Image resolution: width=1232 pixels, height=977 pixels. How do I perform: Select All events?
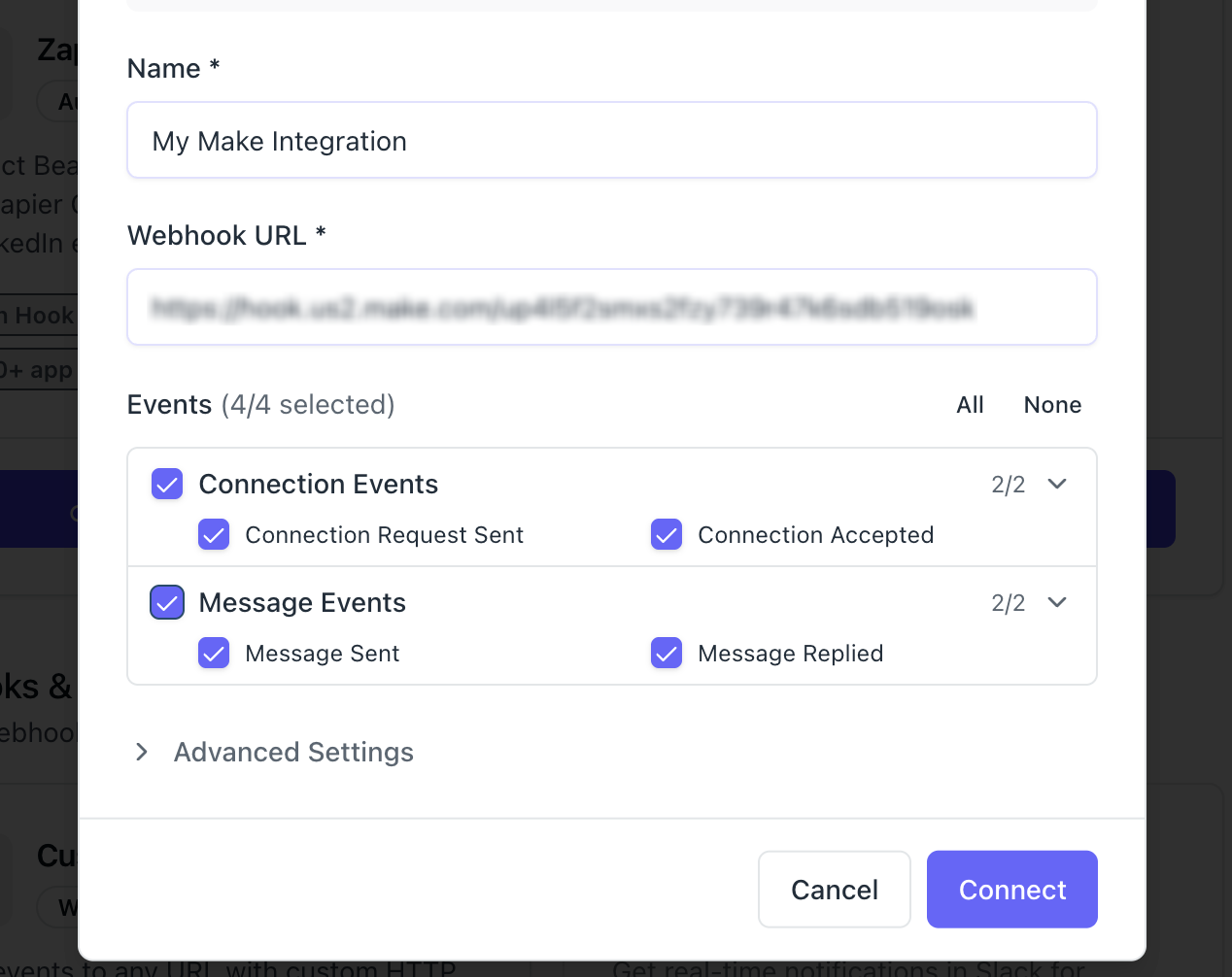pyautogui.click(x=970, y=405)
